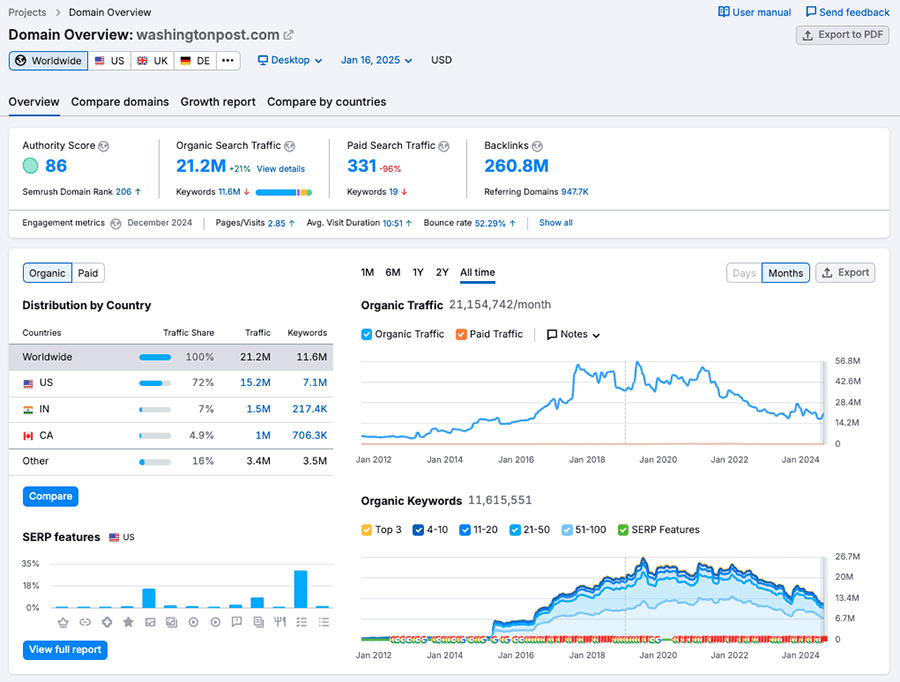Select stacked image pack SERP icon
Image resolution: width=900 pixels, height=682 pixels.
(171, 622)
